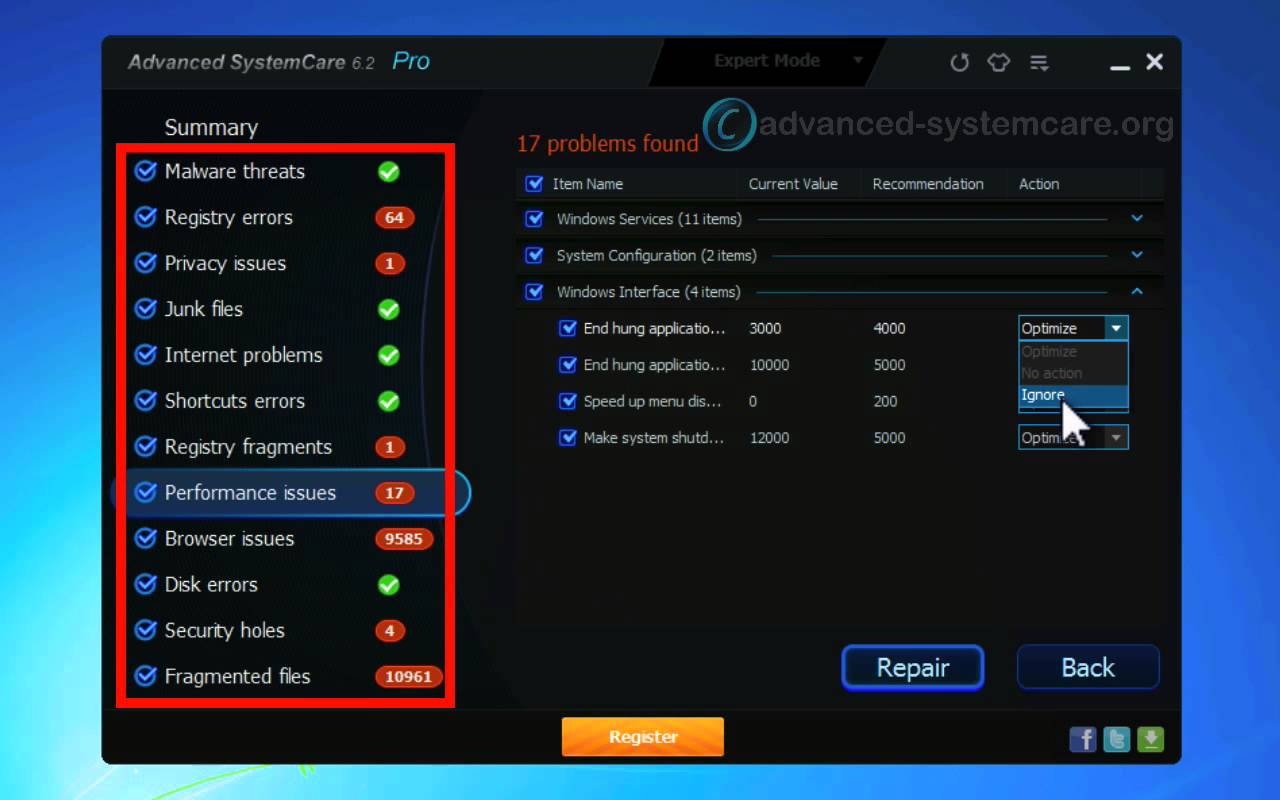Toggle the Windows Services group checkbox

coord(535,219)
